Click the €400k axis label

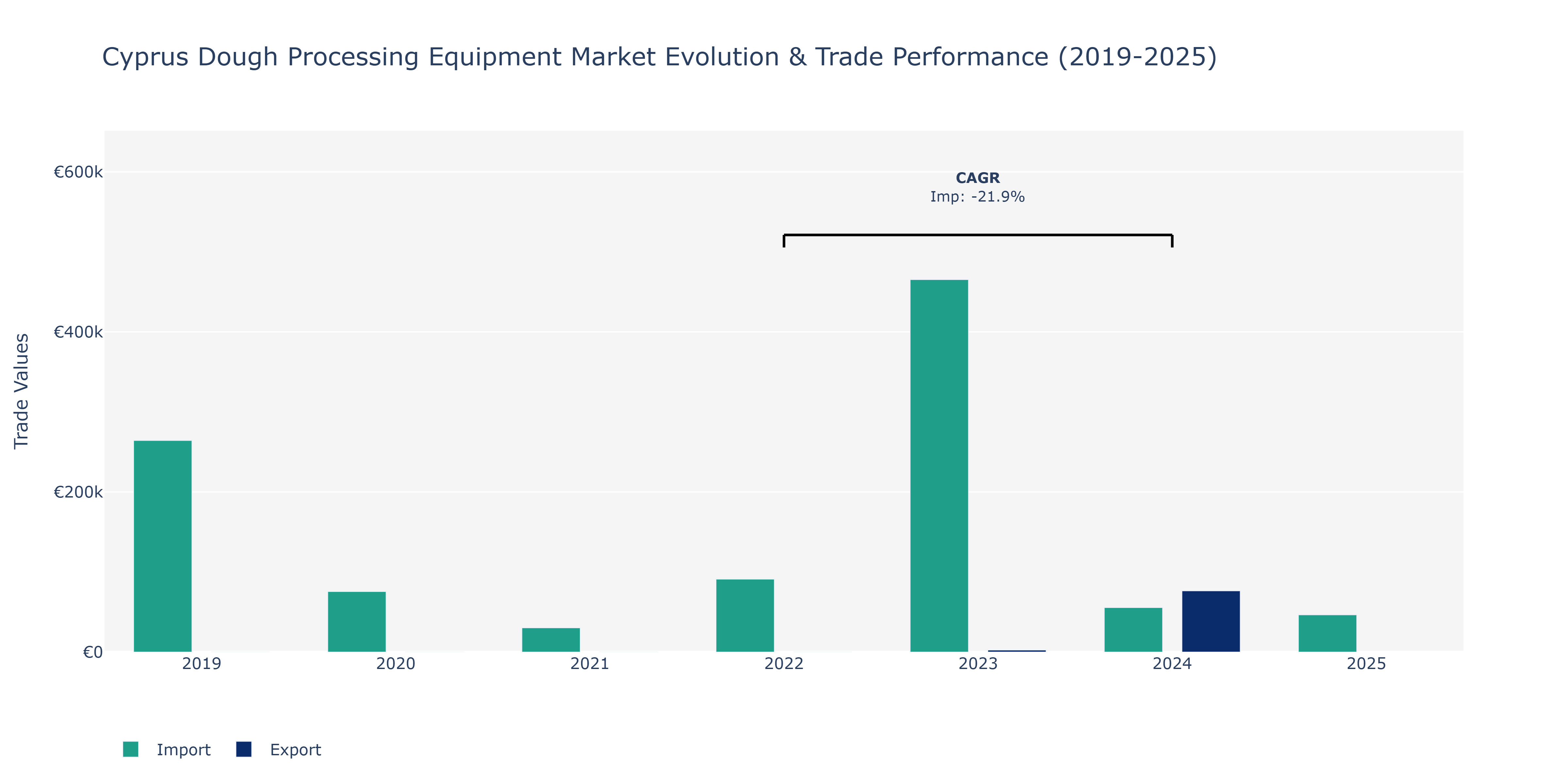(78, 332)
